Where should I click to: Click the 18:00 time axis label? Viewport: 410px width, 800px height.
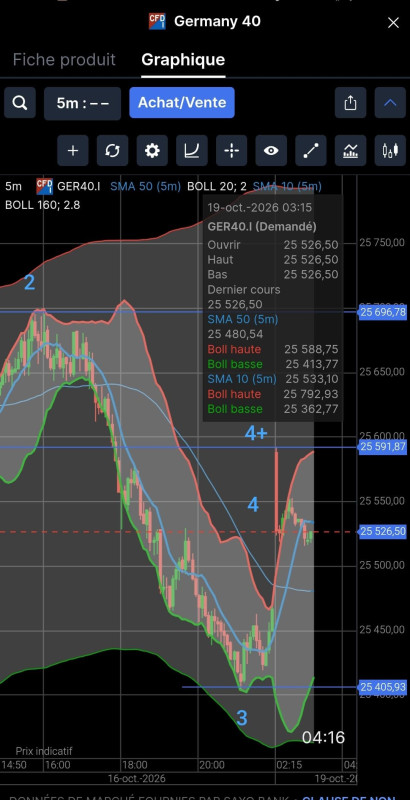[135, 765]
